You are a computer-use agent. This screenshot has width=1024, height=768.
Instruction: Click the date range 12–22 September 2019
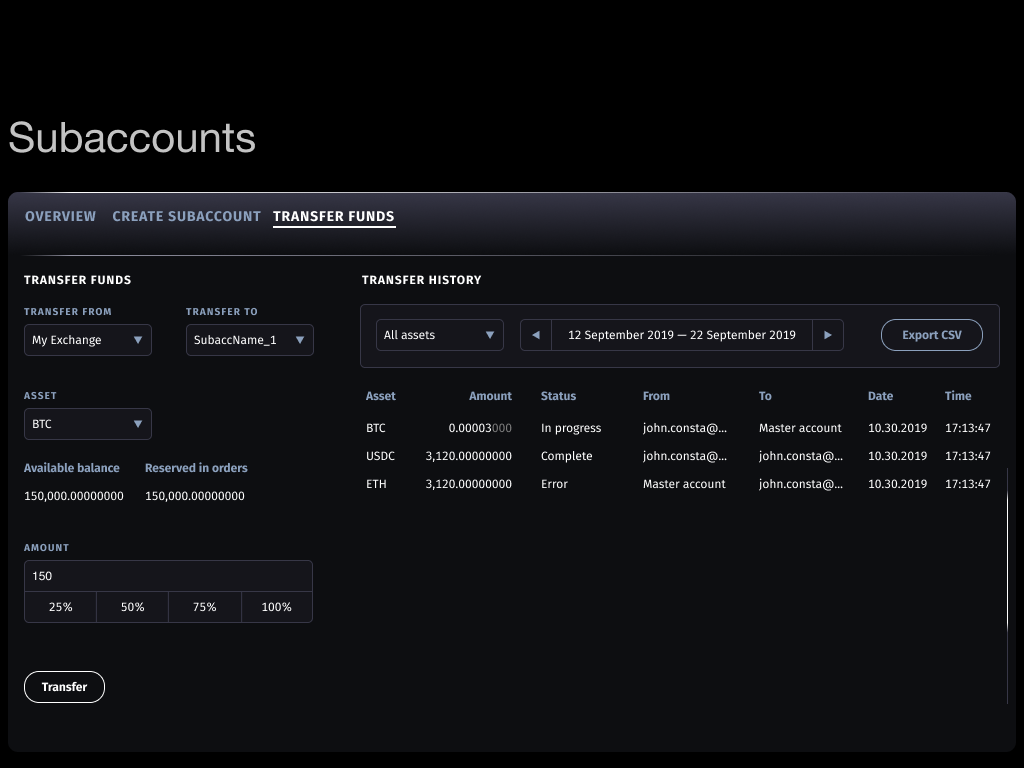click(681, 335)
